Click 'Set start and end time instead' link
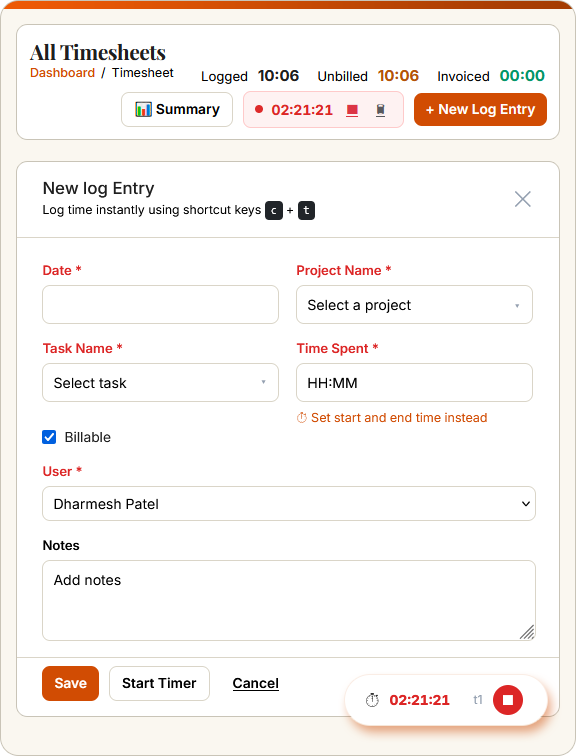This screenshot has width=576, height=756. (x=399, y=418)
